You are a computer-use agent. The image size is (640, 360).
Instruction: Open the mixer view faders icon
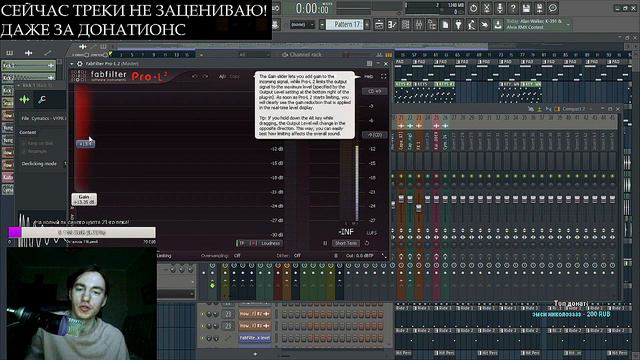419,25
